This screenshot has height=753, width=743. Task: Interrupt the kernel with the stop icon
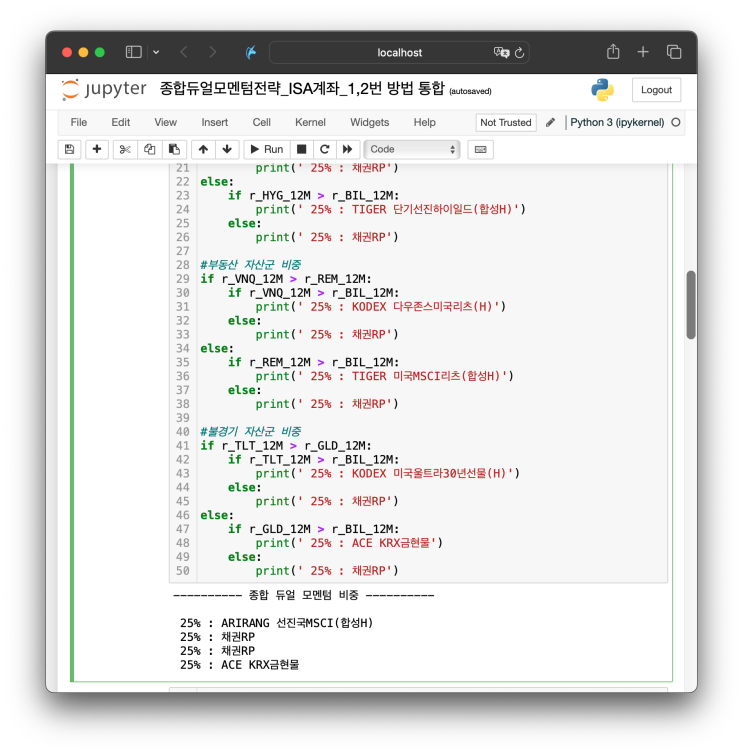tap(302, 149)
